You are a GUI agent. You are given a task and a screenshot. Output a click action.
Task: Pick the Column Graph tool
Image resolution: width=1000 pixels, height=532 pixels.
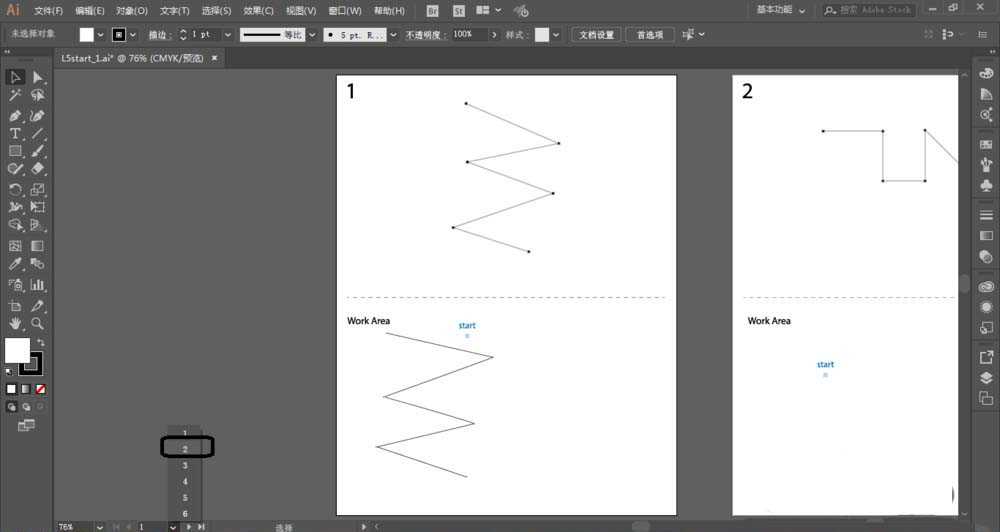[38, 284]
